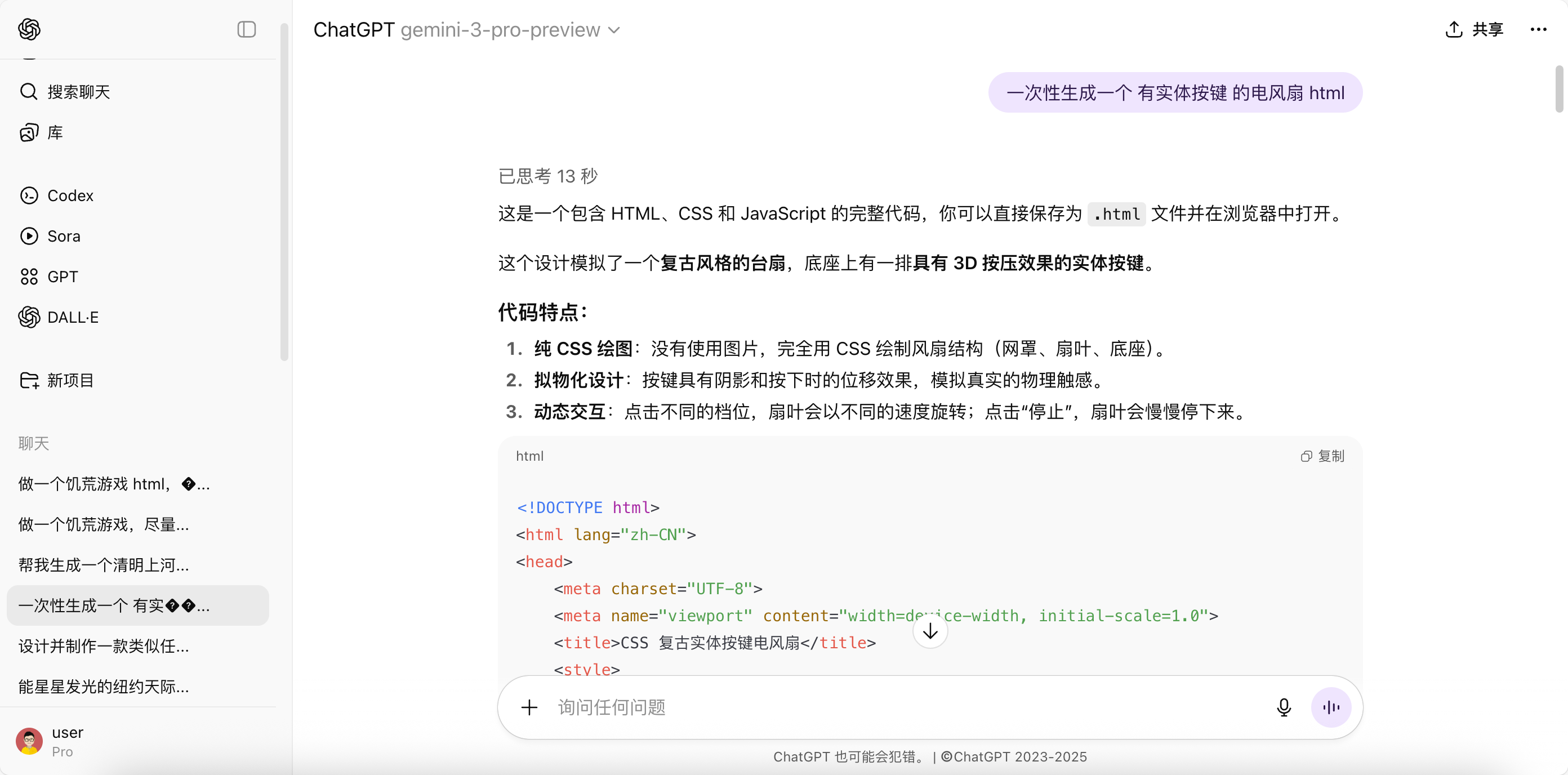Viewport: 1568px width, 775px height.
Task: Click the scroll-to-bottom arrow button
Action: pos(929,632)
